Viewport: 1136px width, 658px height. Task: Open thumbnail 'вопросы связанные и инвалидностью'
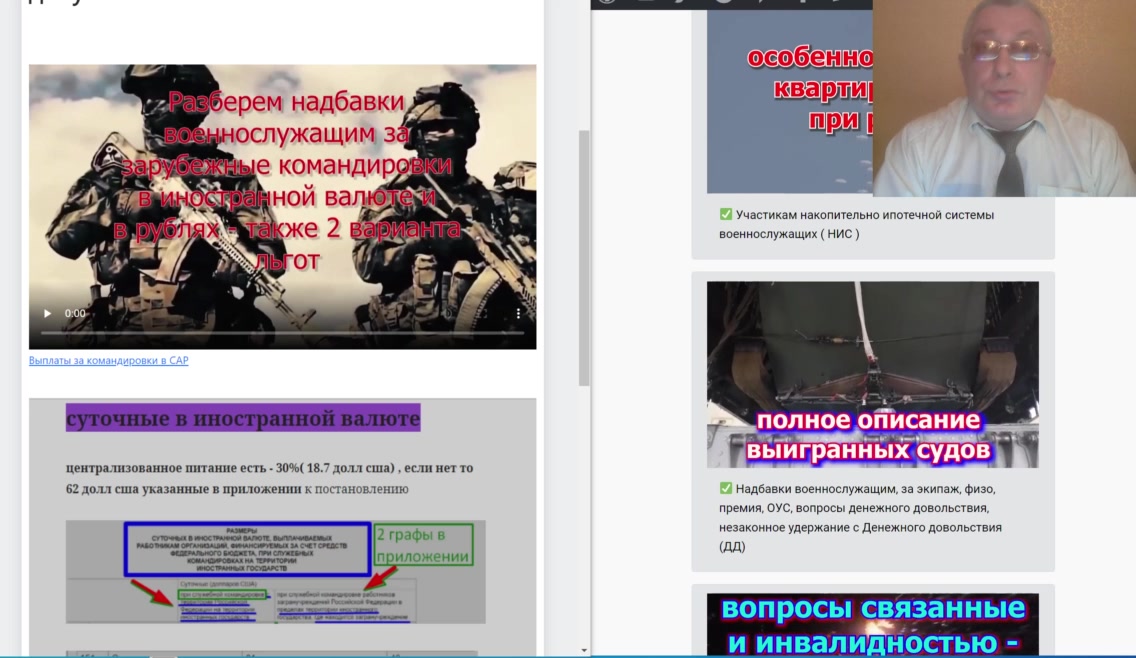[x=872, y=625]
